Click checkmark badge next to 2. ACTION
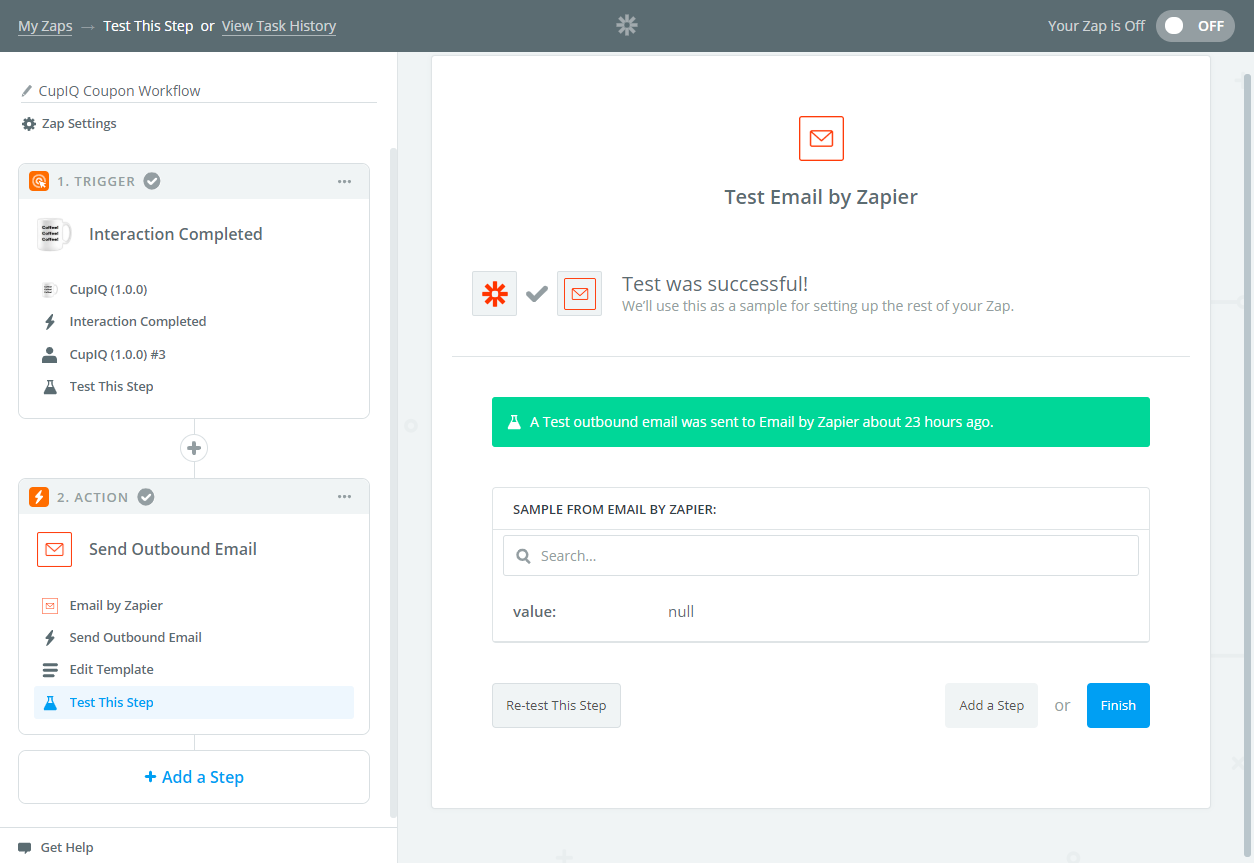The height and width of the screenshot is (863, 1254). 146,497
